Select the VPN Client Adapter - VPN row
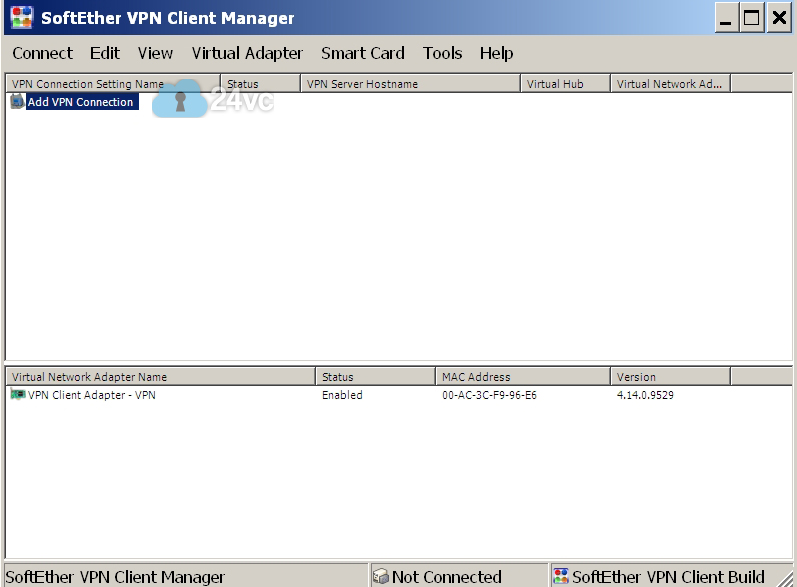 pos(398,395)
